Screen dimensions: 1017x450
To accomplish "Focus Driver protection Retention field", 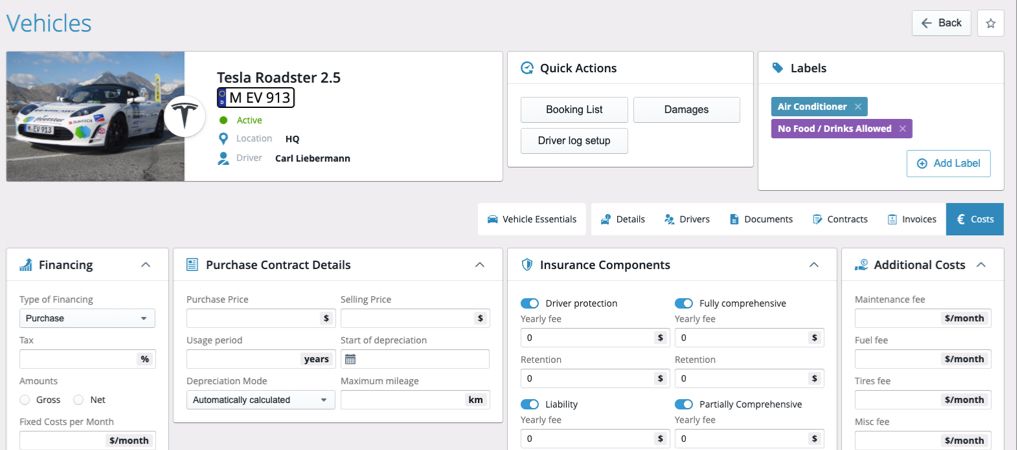I will click(595, 379).
